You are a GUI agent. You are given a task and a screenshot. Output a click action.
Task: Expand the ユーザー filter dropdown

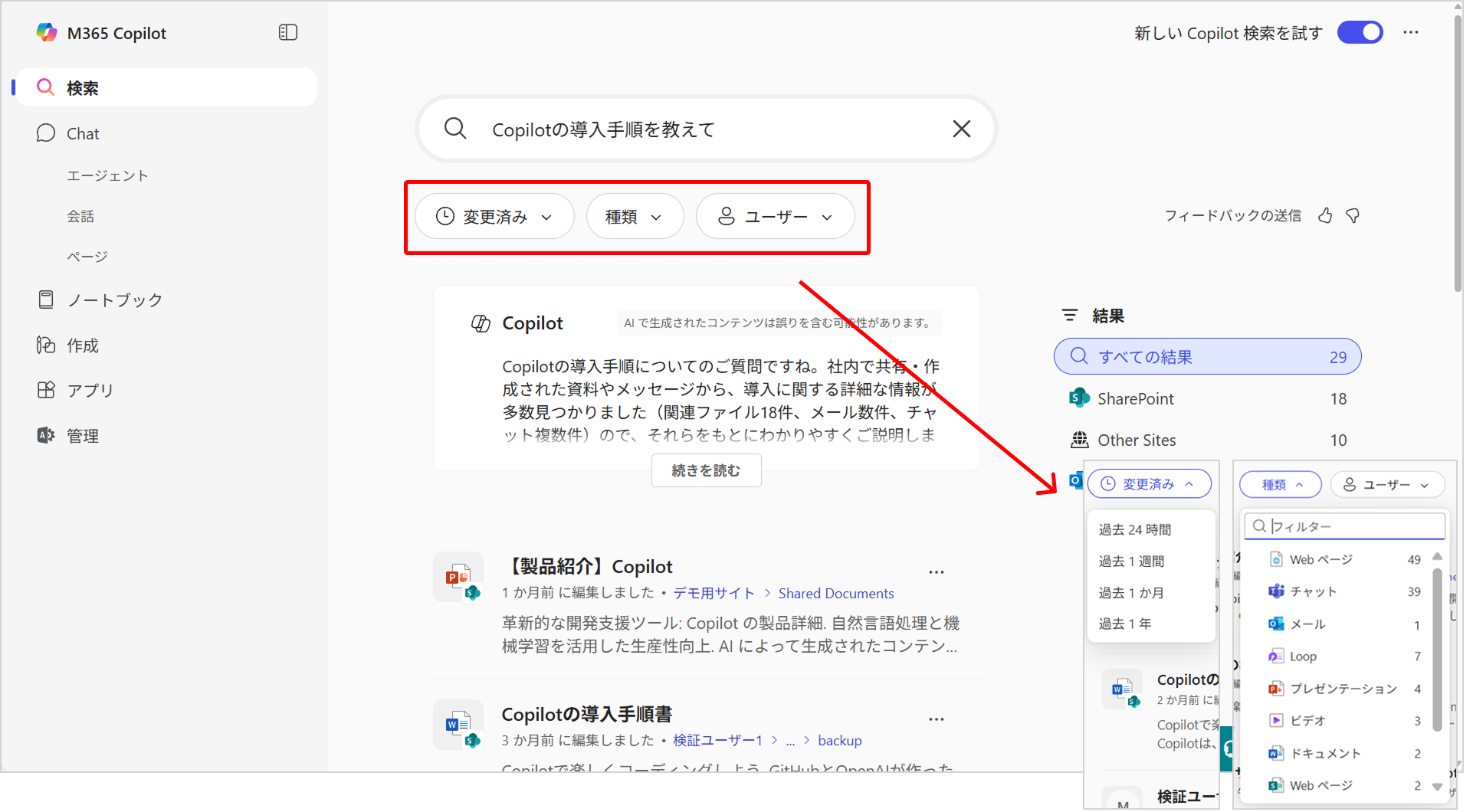point(775,217)
